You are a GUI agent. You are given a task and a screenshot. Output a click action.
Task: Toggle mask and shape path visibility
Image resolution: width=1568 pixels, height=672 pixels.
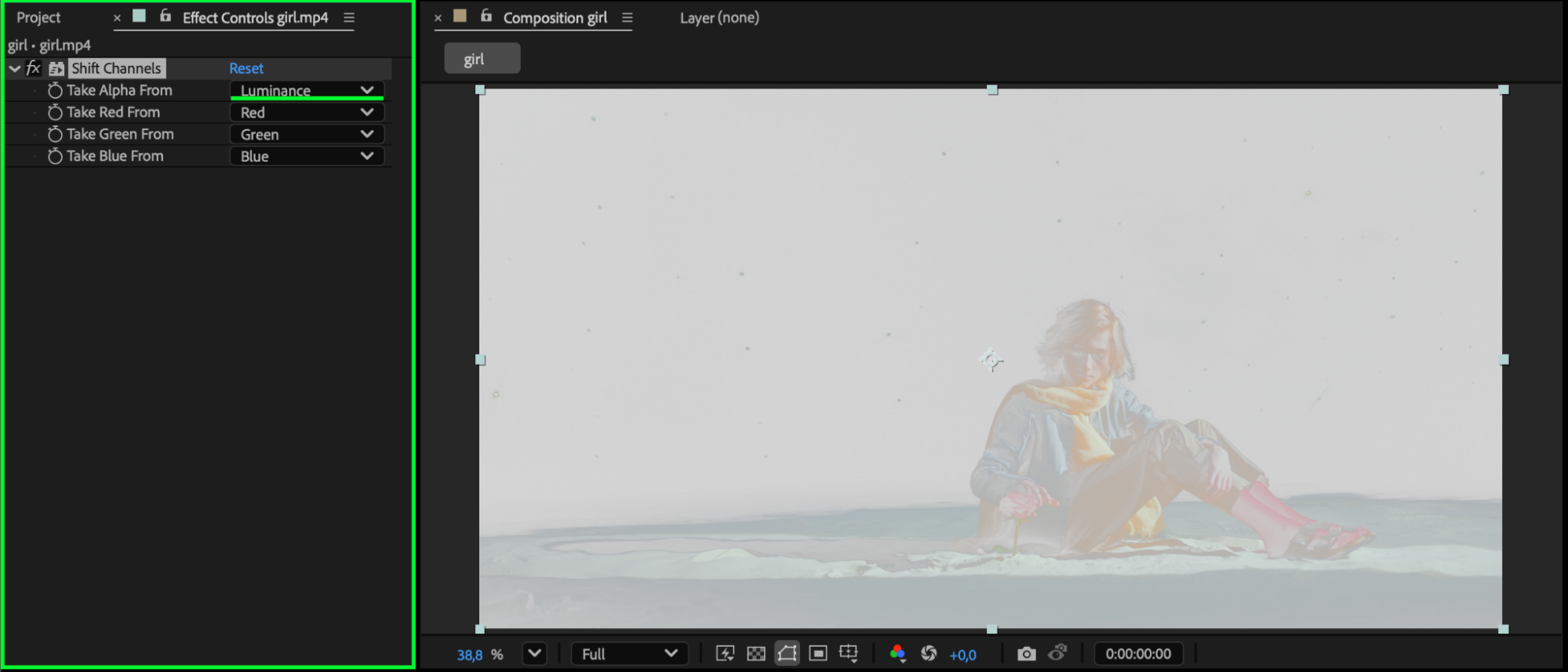[x=787, y=654]
